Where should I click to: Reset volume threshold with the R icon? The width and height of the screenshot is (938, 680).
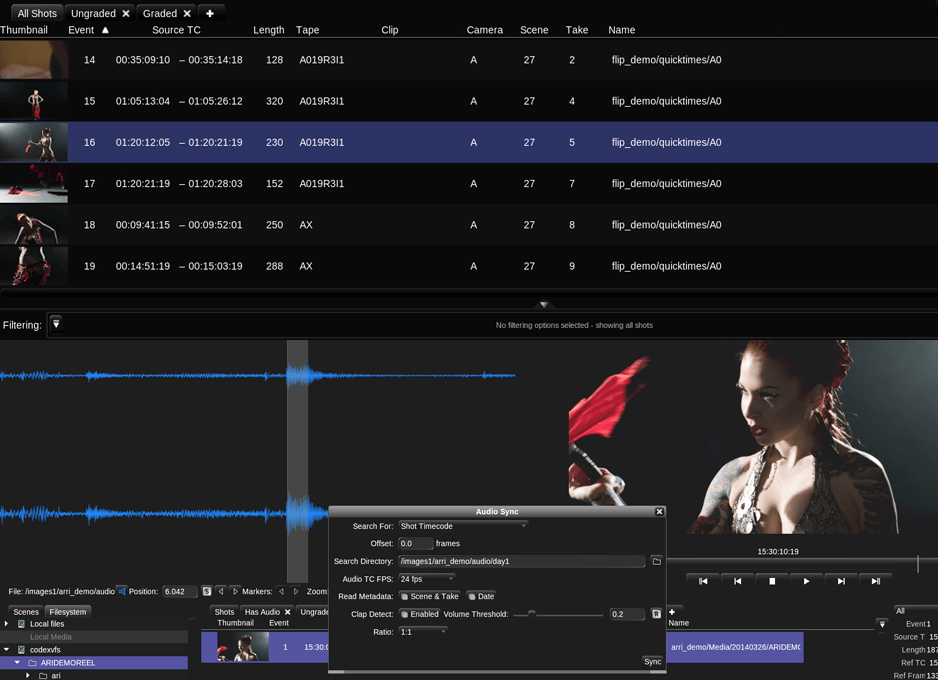point(656,614)
